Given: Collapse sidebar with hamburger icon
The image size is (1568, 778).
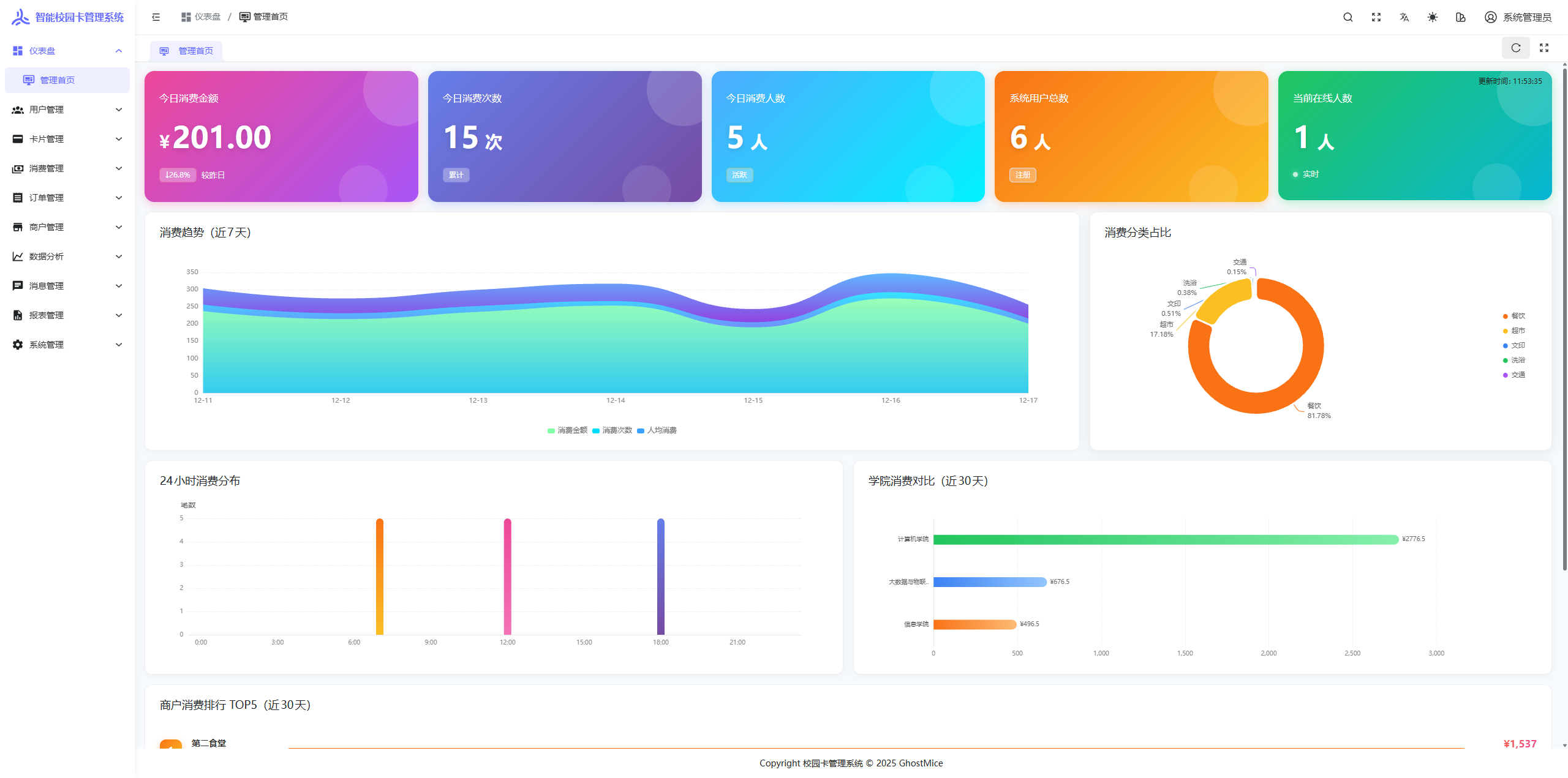Looking at the screenshot, I should point(156,17).
